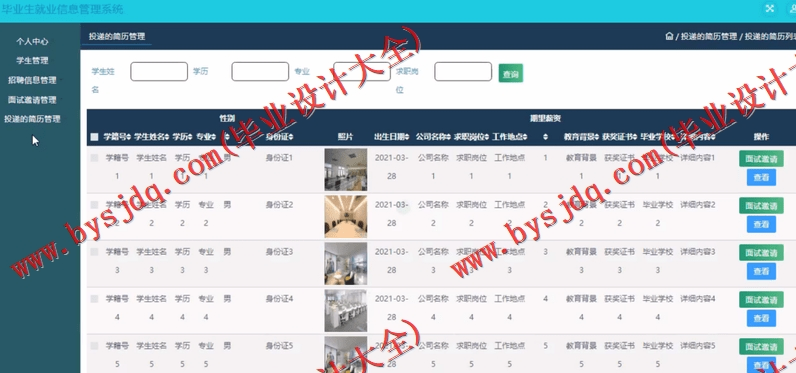Select the 投递的简历管理 page tab

117,36
